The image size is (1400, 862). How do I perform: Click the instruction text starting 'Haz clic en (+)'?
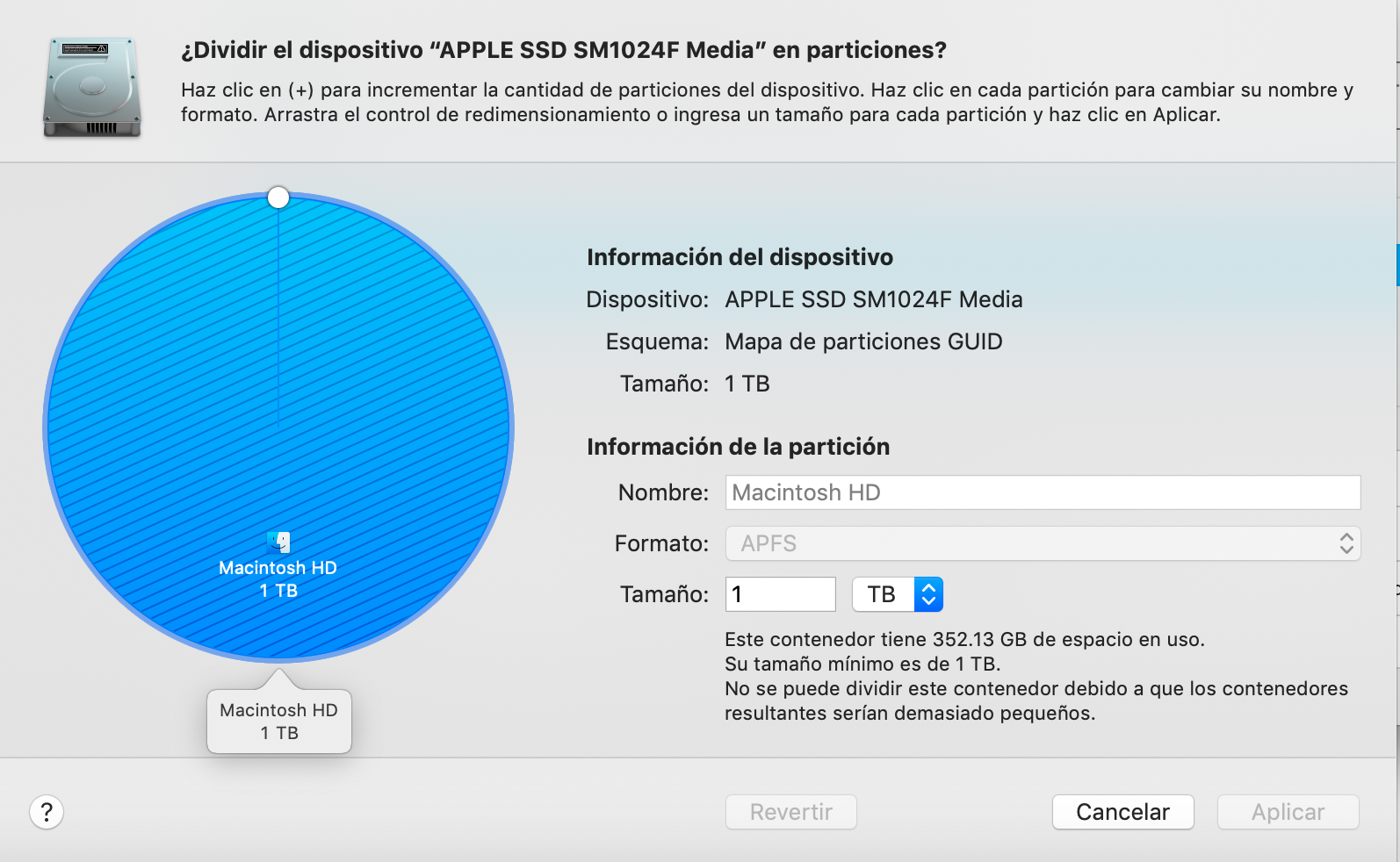tap(768, 102)
